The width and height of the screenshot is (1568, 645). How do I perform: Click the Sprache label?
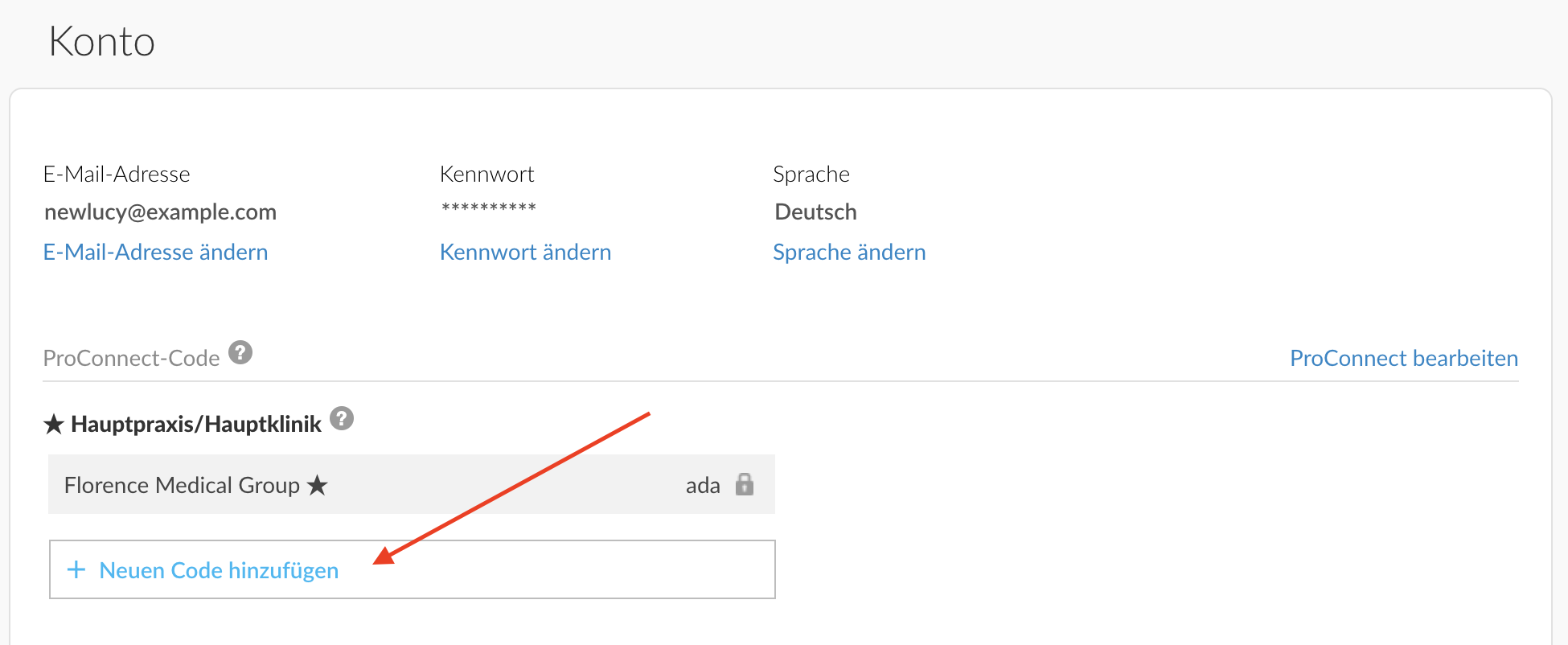(811, 174)
